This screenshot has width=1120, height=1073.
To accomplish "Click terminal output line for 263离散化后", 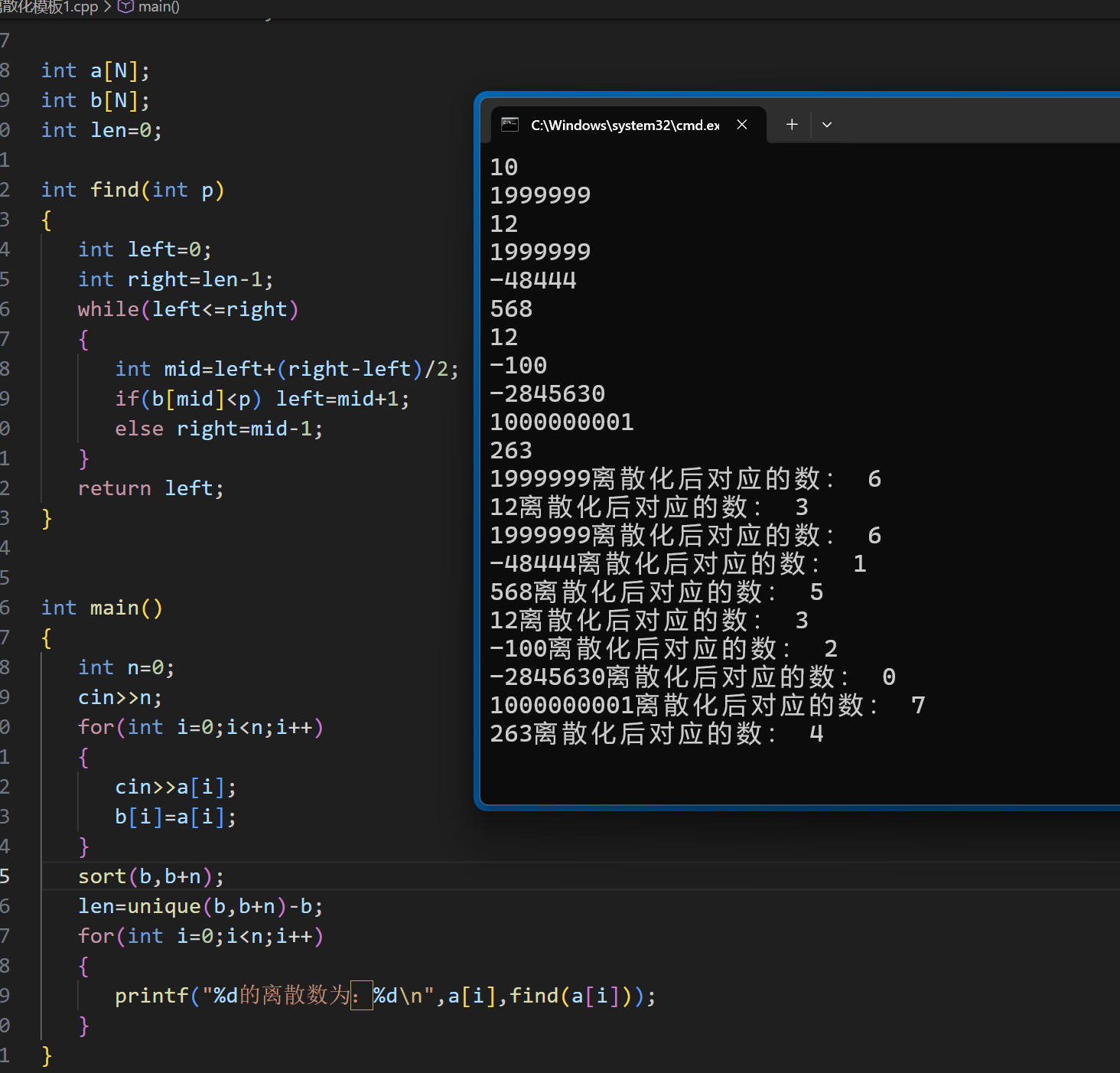I will pos(657,733).
